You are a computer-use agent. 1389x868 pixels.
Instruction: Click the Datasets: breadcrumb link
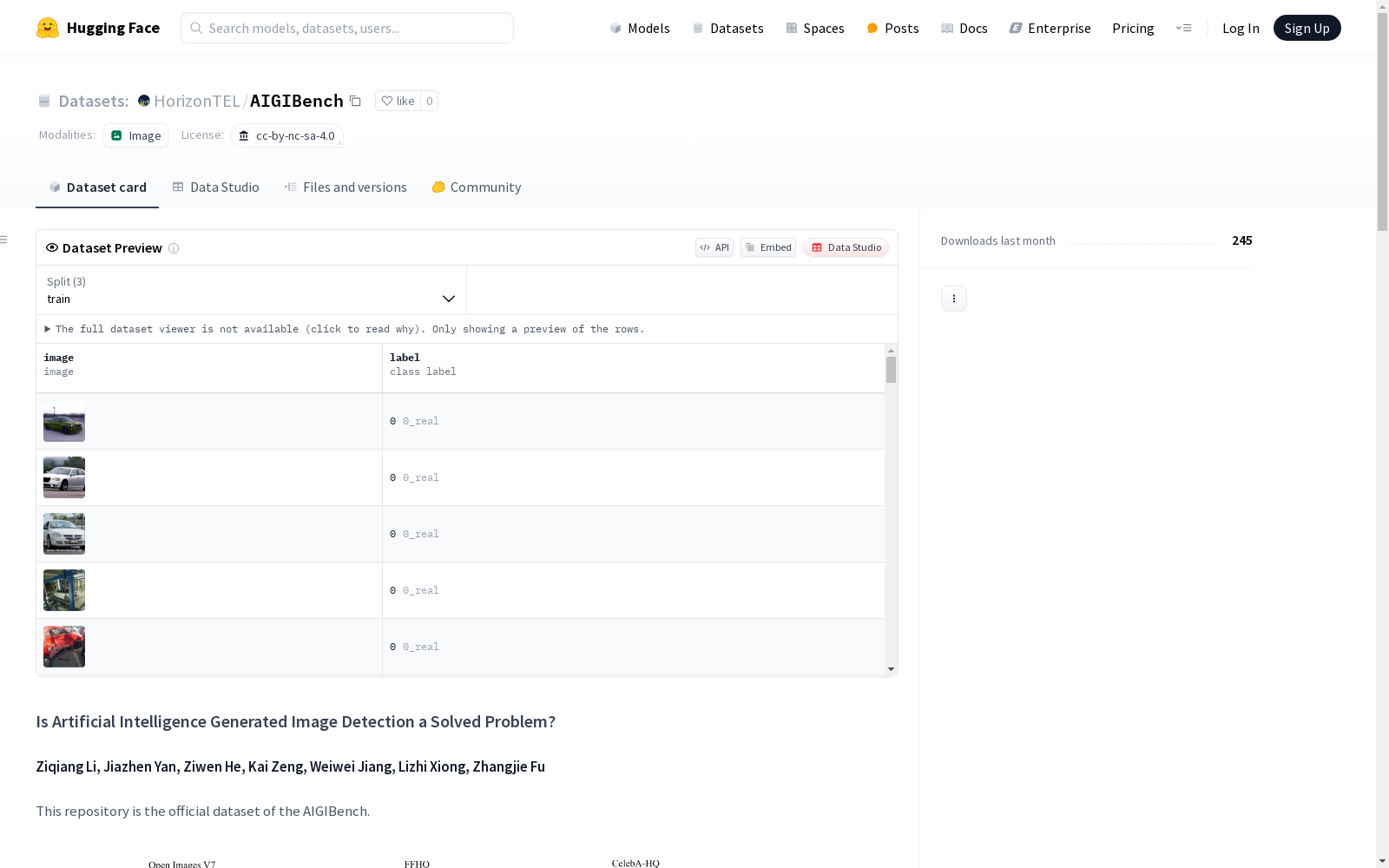(x=93, y=101)
